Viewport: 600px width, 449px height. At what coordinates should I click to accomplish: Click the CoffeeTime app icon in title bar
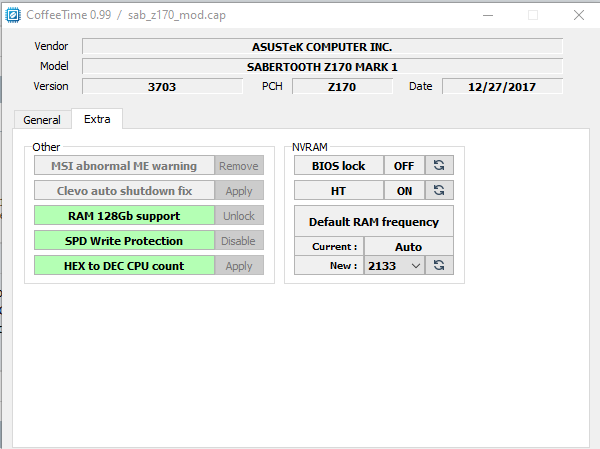pyautogui.click(x=13, y=15)
